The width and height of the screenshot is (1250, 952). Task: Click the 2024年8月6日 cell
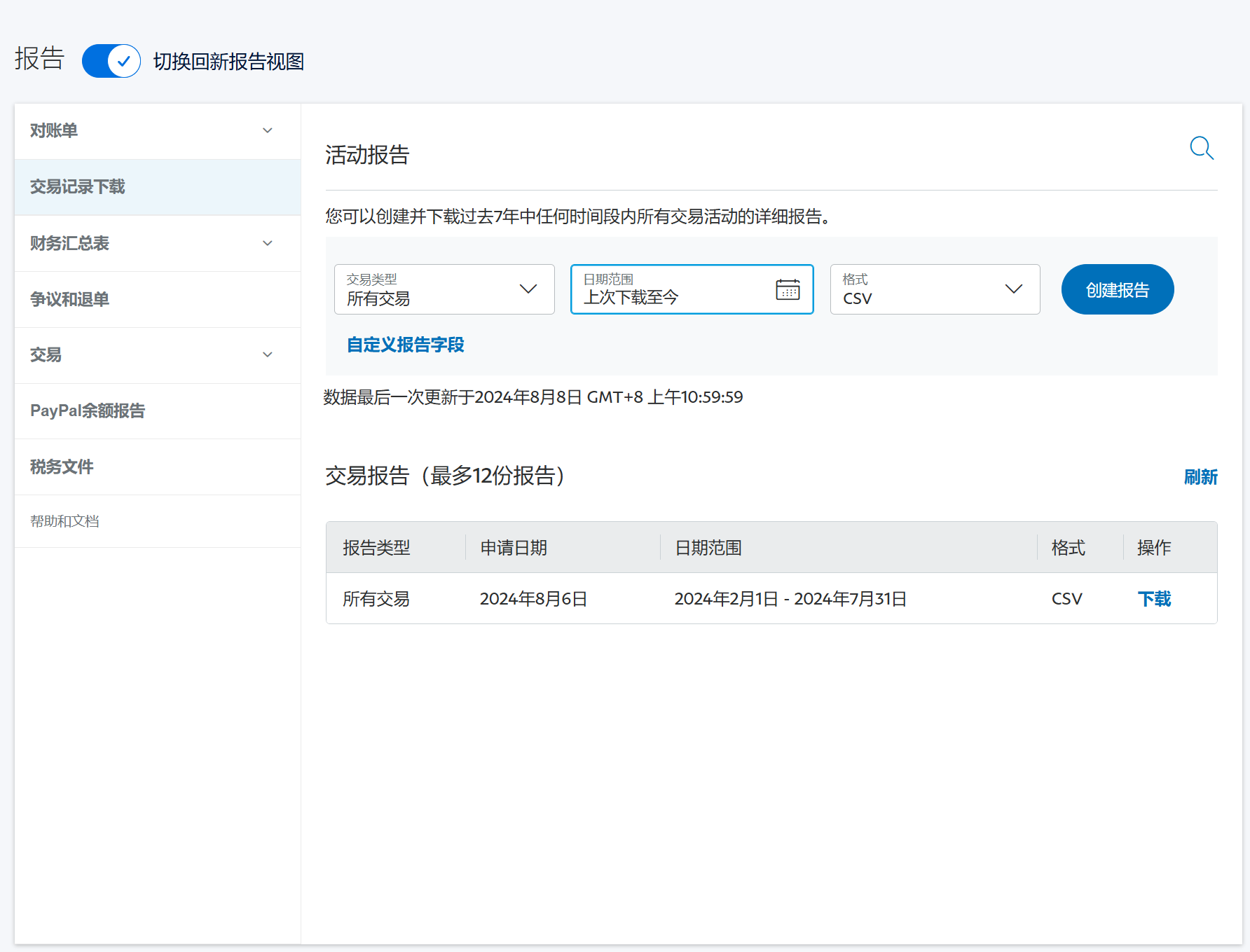(x=533, y=599)
